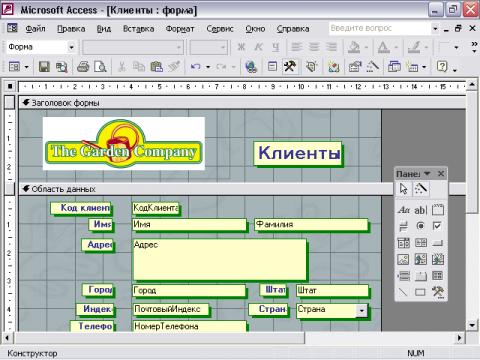Click the horizontal scrollbar thumb
This screenshot has width=480, height=360.
pyautogui.click(x=159, y=338)
